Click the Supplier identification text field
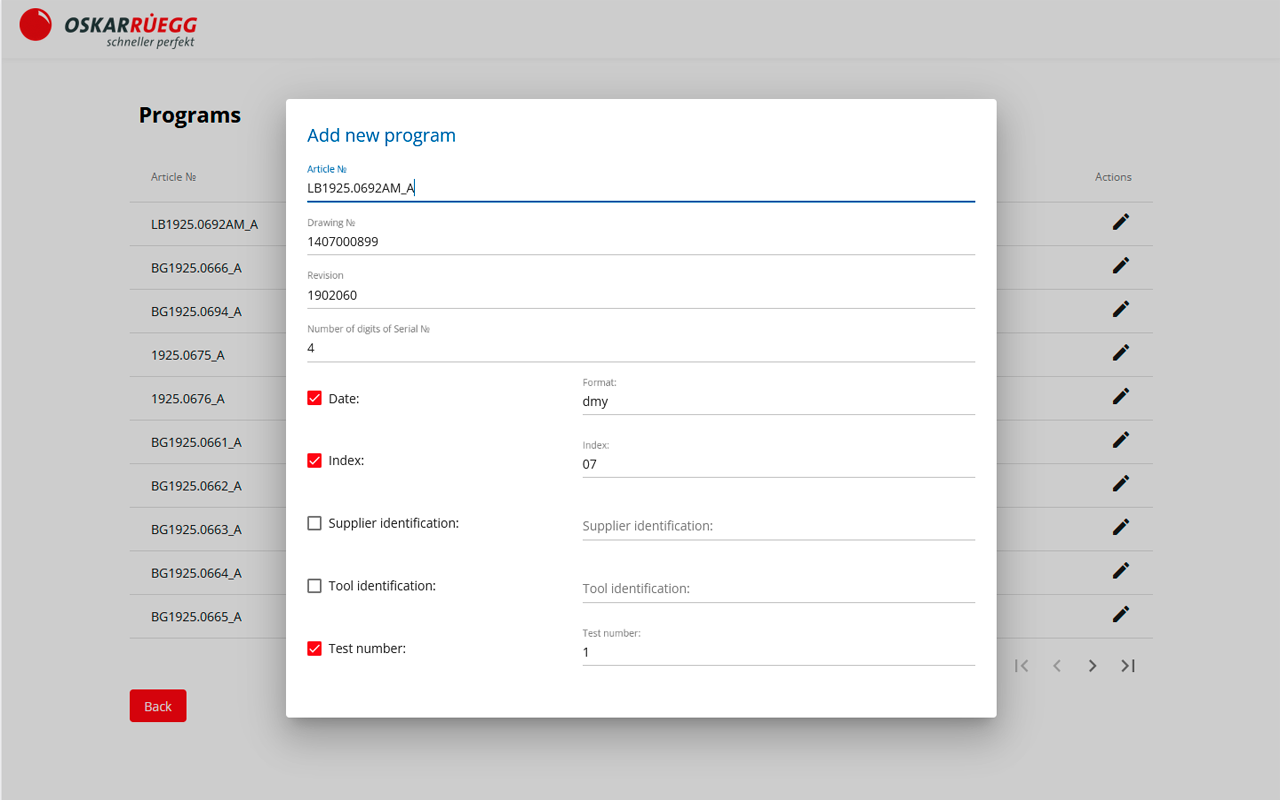 779,526
